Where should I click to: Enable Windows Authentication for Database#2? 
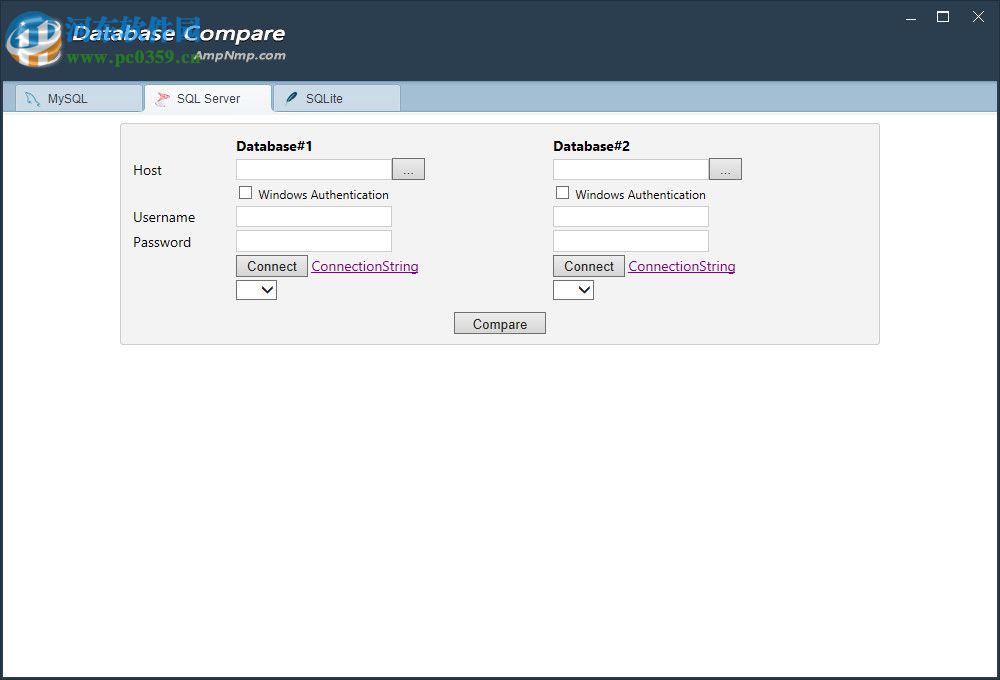(x=562, y=192)
